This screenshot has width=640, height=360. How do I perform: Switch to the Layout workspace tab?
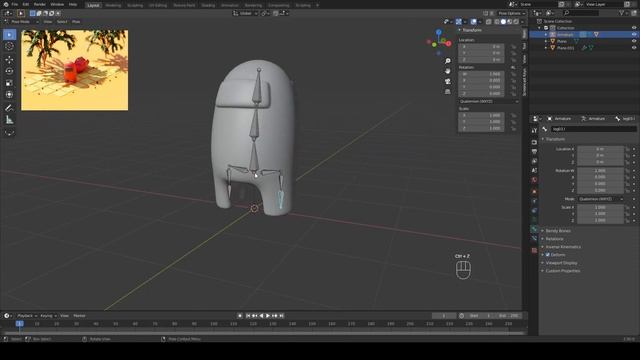(93, 5)
